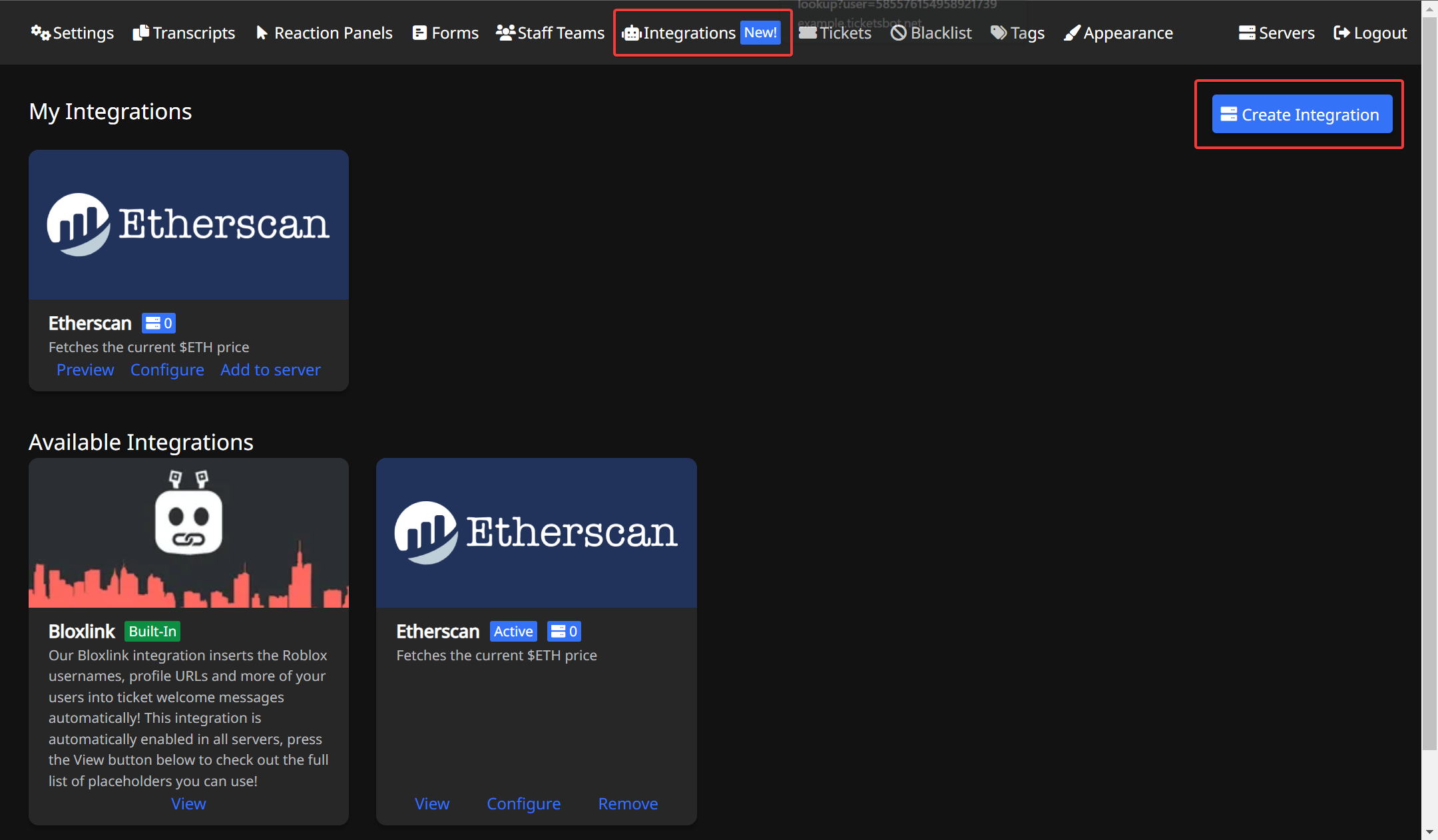
Task: Scroll down to see more integrations
Action: (x=1429, y=831)
